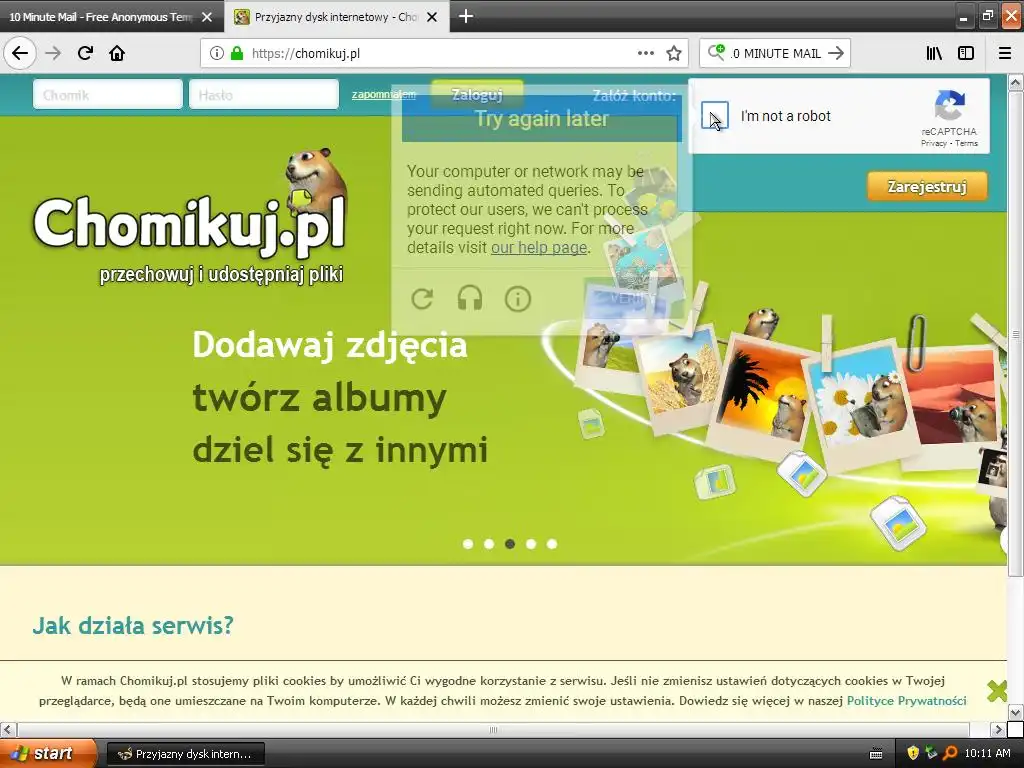Select the third slideshow dot
This screenshot has height=768, width=1024.
510,544
